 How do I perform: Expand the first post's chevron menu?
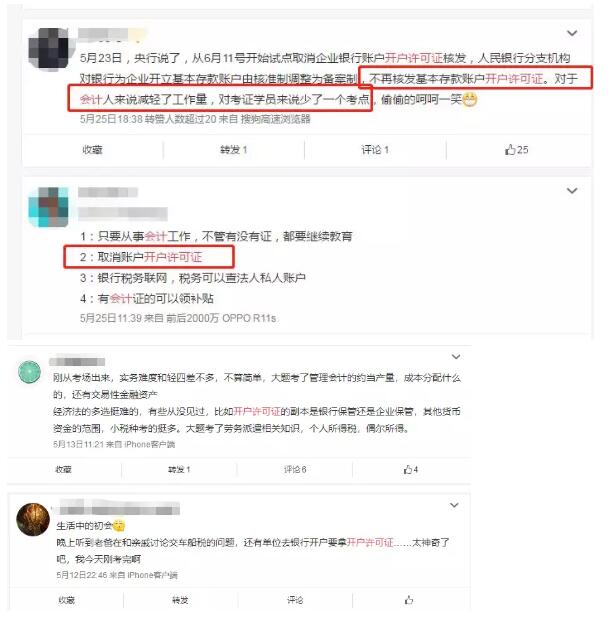[x=572, y=33]
